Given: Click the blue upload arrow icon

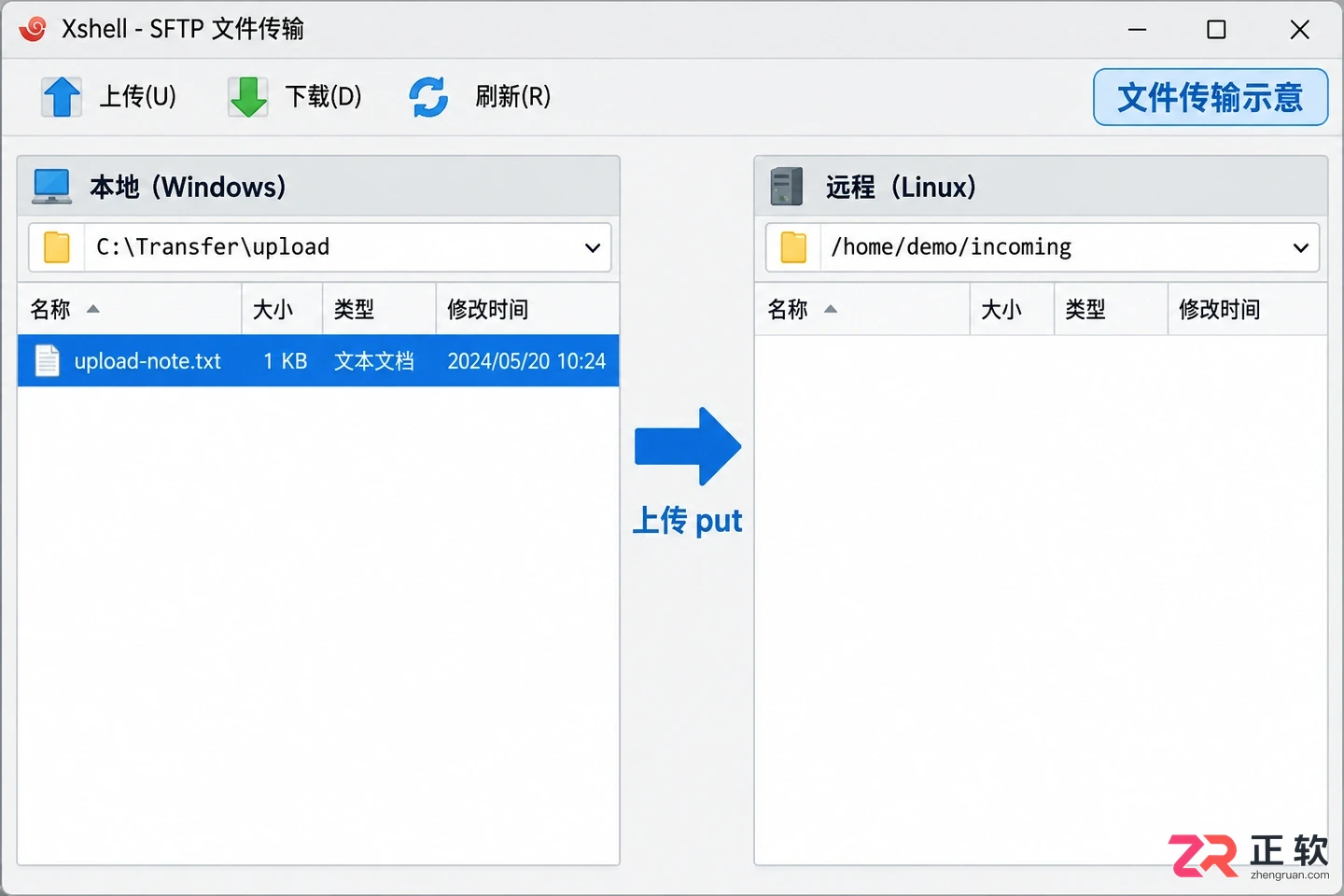Looking at the screenshot, I should (x=62, y=97).
